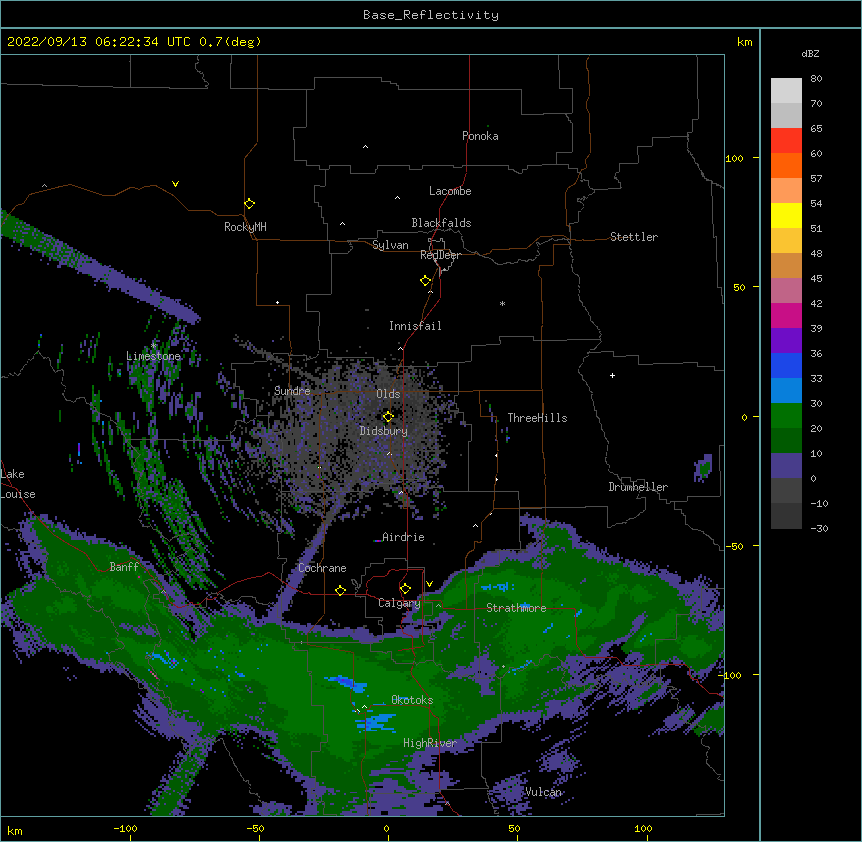
Task: Click the yellow V marker northwest of RockyMH
Action: click(x=175, y=184)
